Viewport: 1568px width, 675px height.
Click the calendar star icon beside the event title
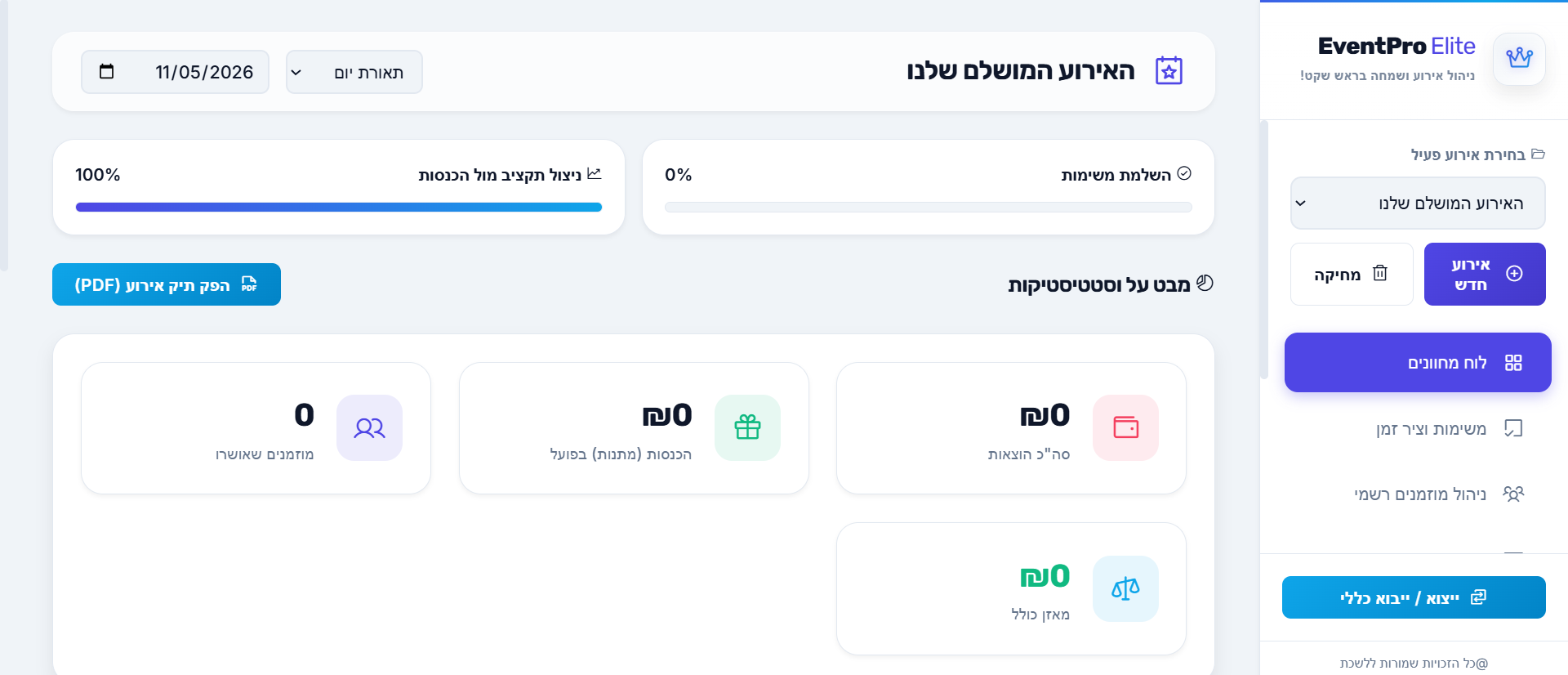coord(1169,71)
